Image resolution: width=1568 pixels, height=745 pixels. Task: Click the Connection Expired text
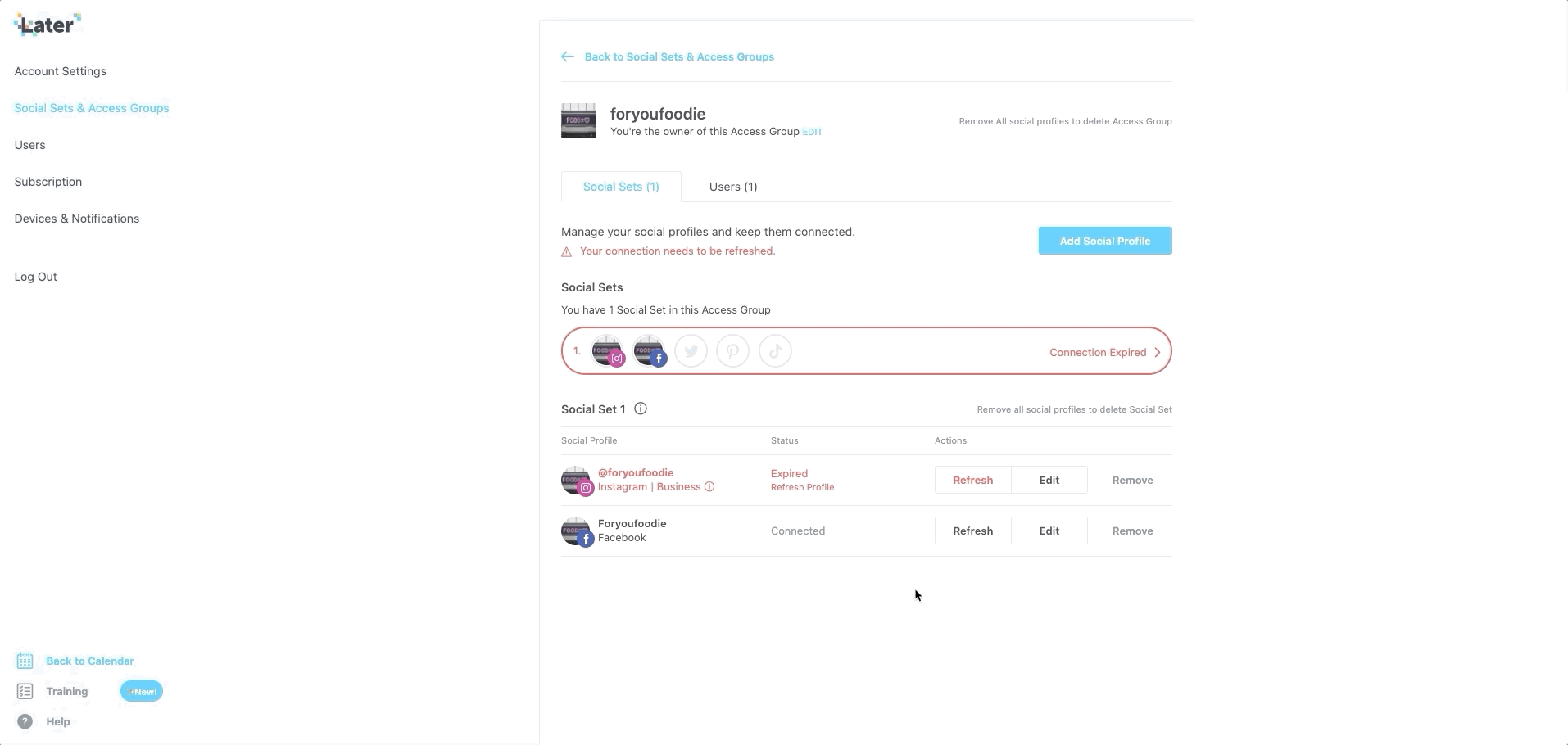click(x=1098, y=352)
